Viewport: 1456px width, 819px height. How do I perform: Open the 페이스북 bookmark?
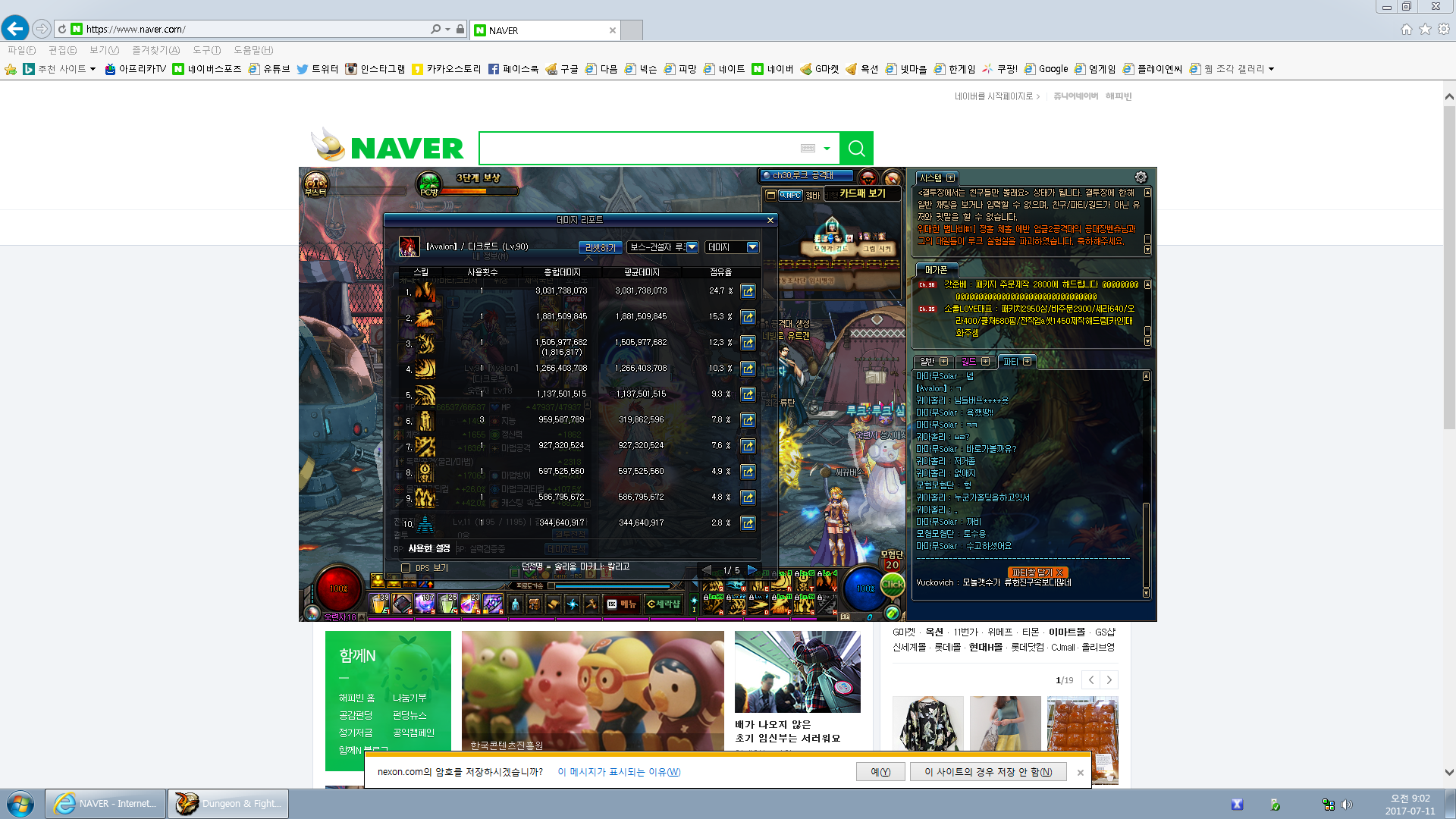click(x=513, y=69)
